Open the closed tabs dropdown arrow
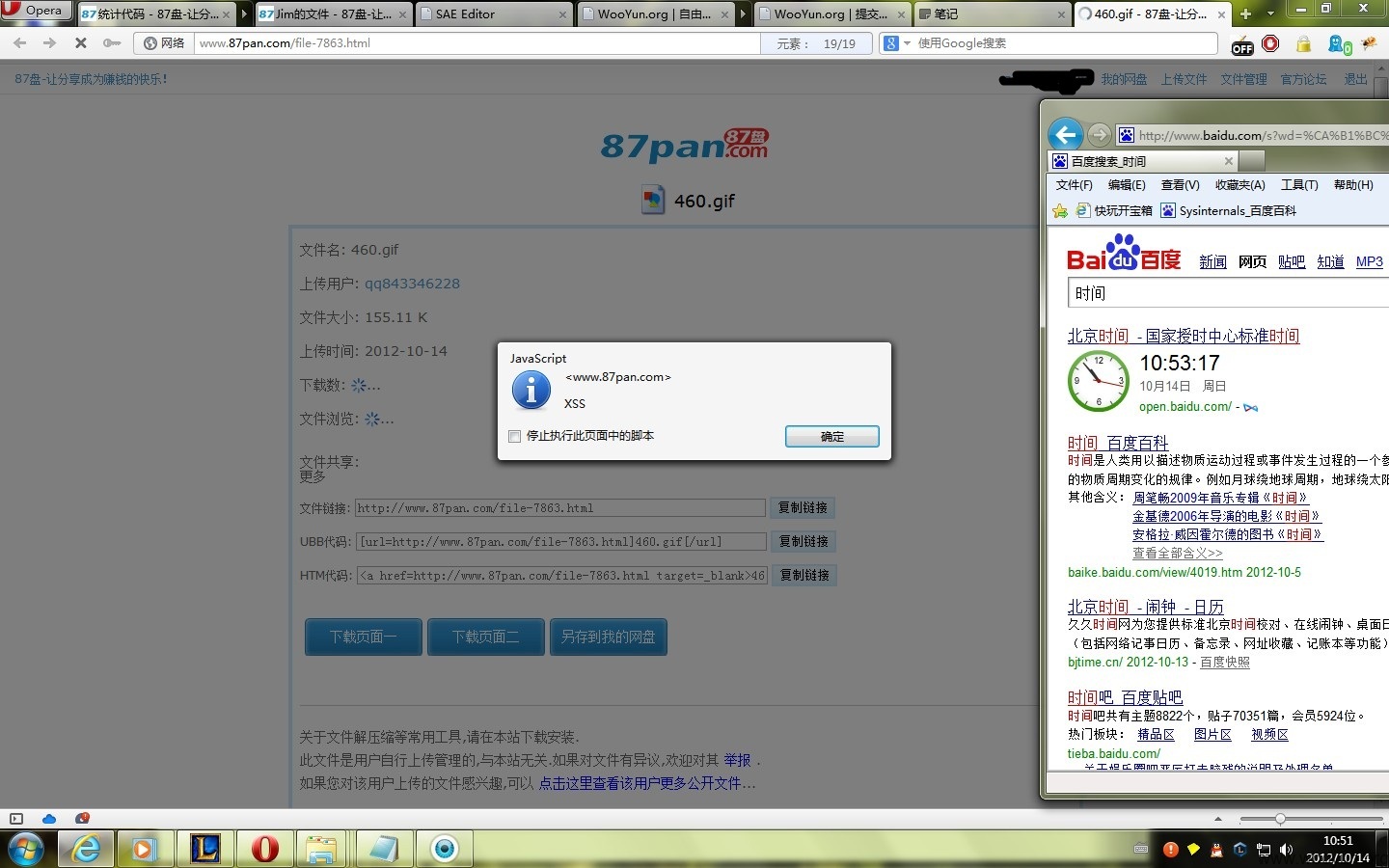 coord(1270,14)
